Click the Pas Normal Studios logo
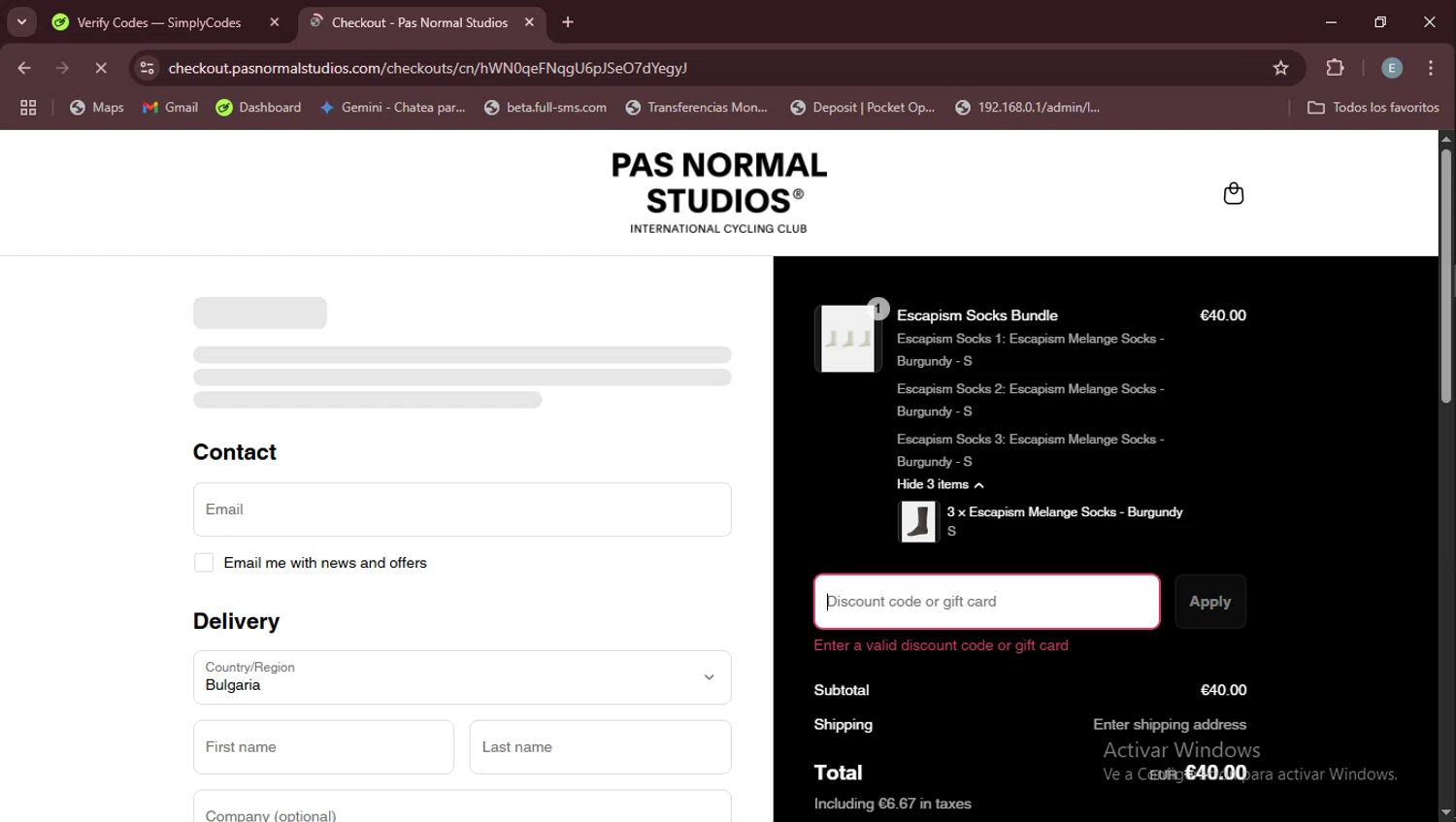 pyautogui.click(x=718, y=192)
